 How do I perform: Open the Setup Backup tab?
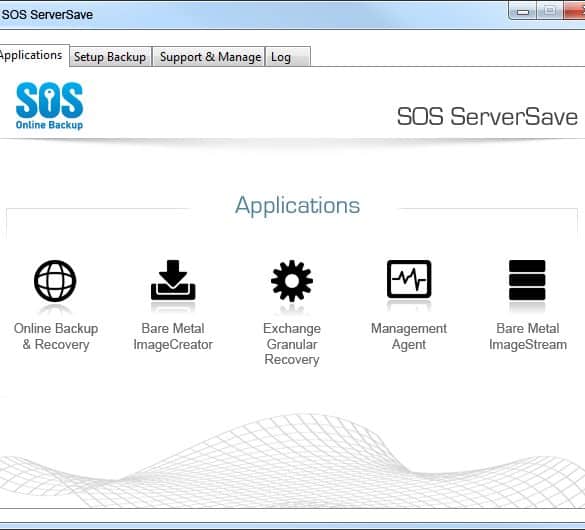[110, 57]
